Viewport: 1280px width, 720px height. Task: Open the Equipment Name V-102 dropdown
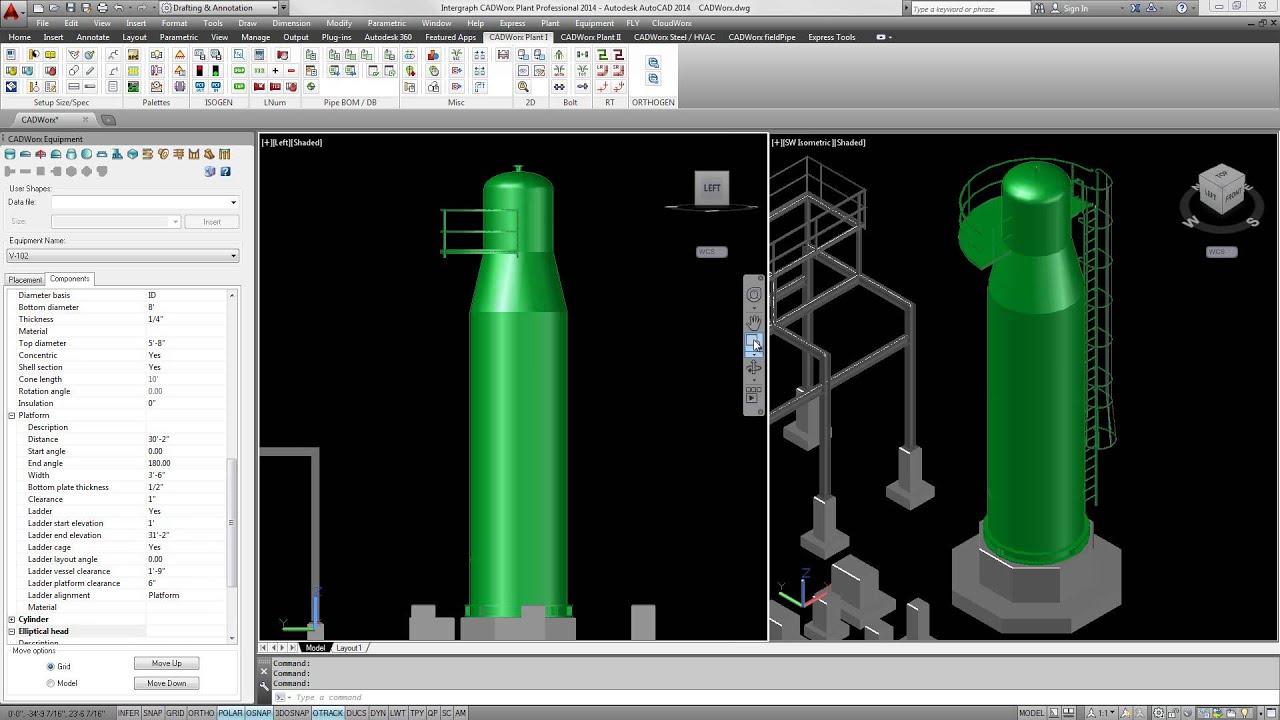tap(232, 255)
